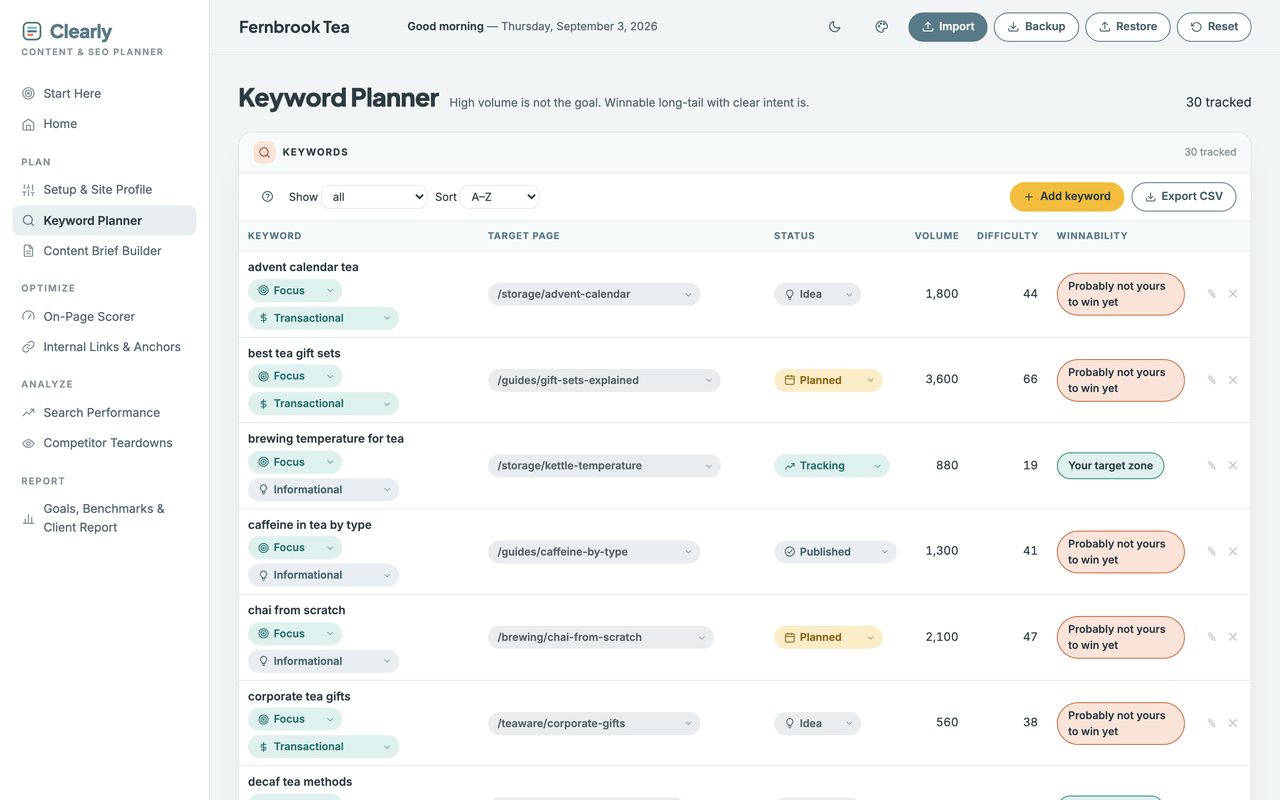Open the Sort A–Z dropdown
This screenshot has width=1280, height=800.
point(500,197)
